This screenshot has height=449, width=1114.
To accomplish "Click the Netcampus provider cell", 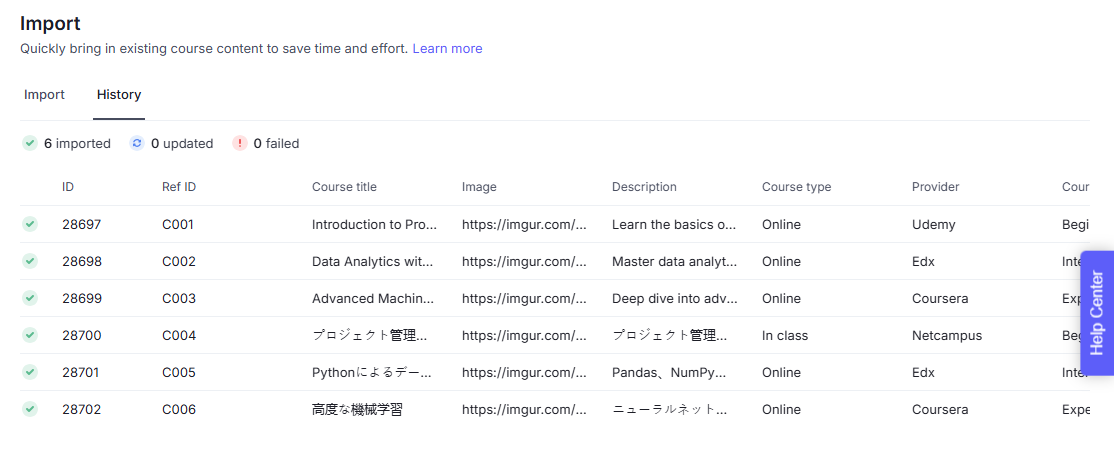I will click(x=947, y=336).
